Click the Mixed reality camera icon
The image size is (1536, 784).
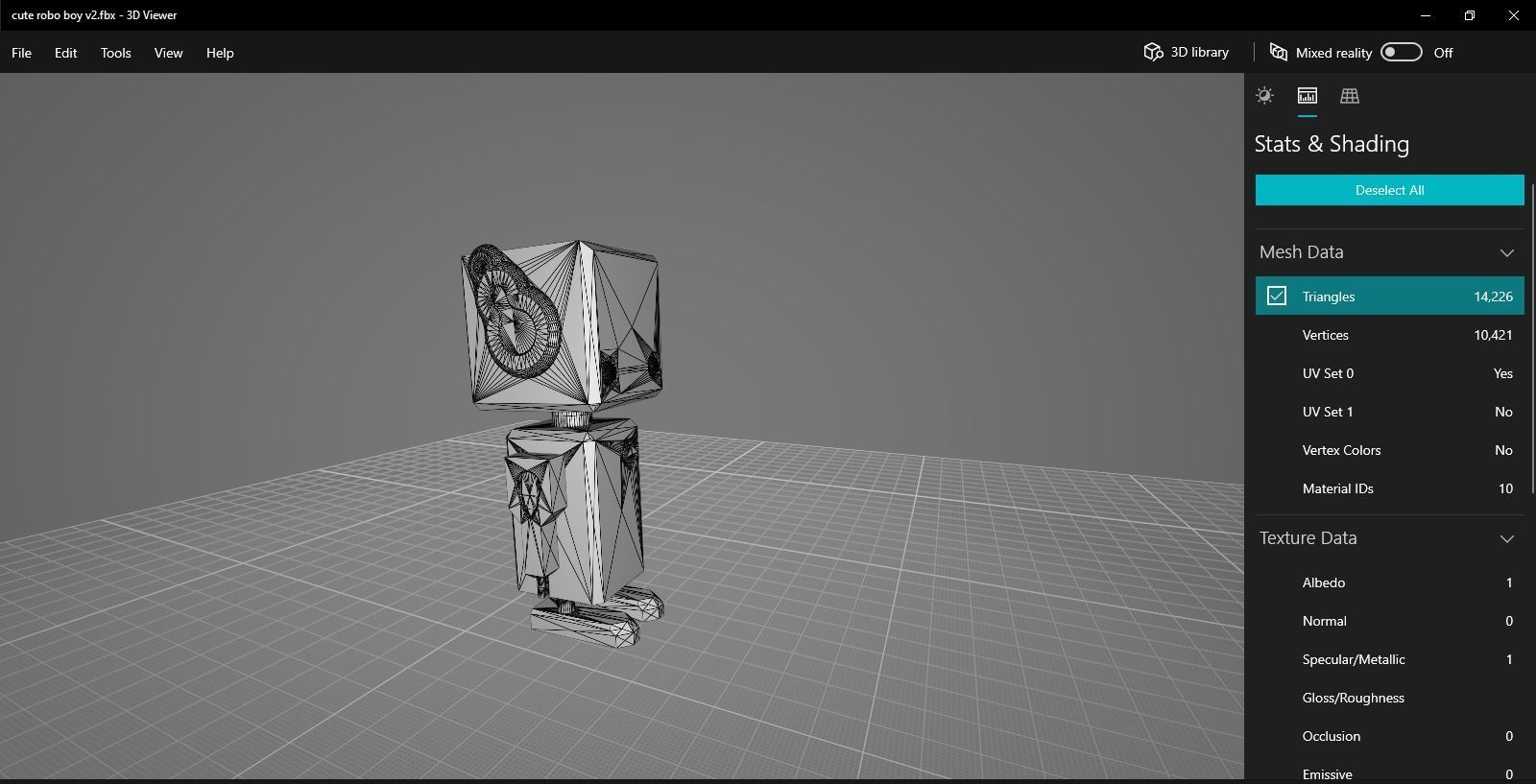tap(1278, 52)
